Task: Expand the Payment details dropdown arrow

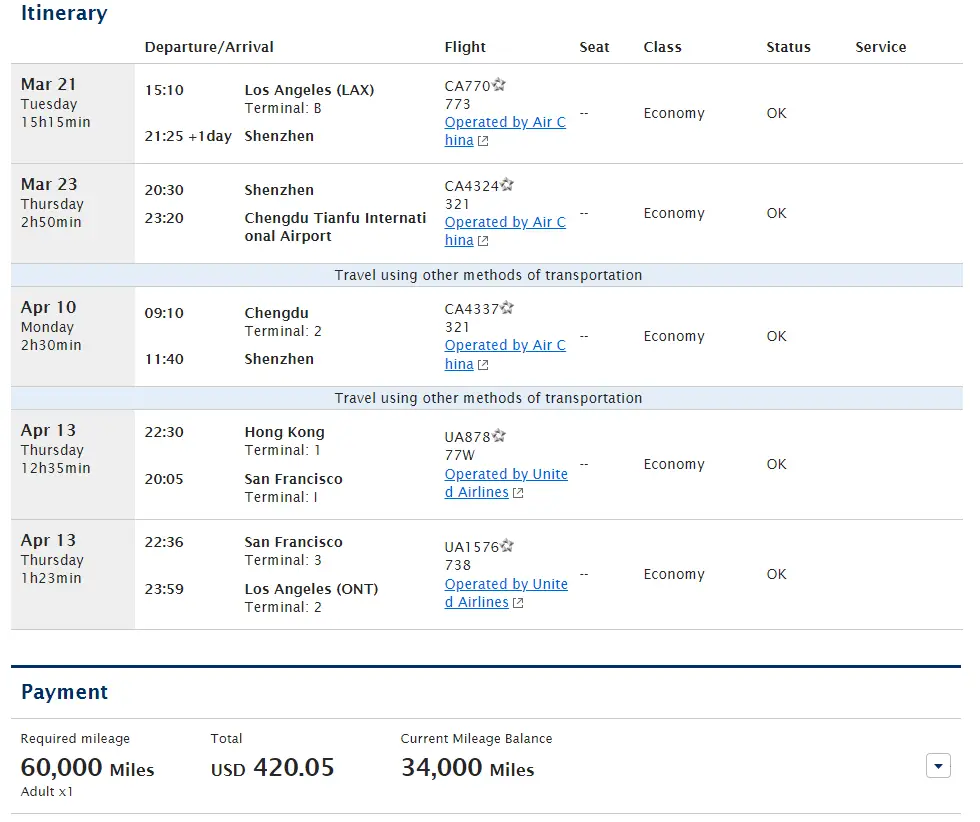Action: tap(938, 766)
